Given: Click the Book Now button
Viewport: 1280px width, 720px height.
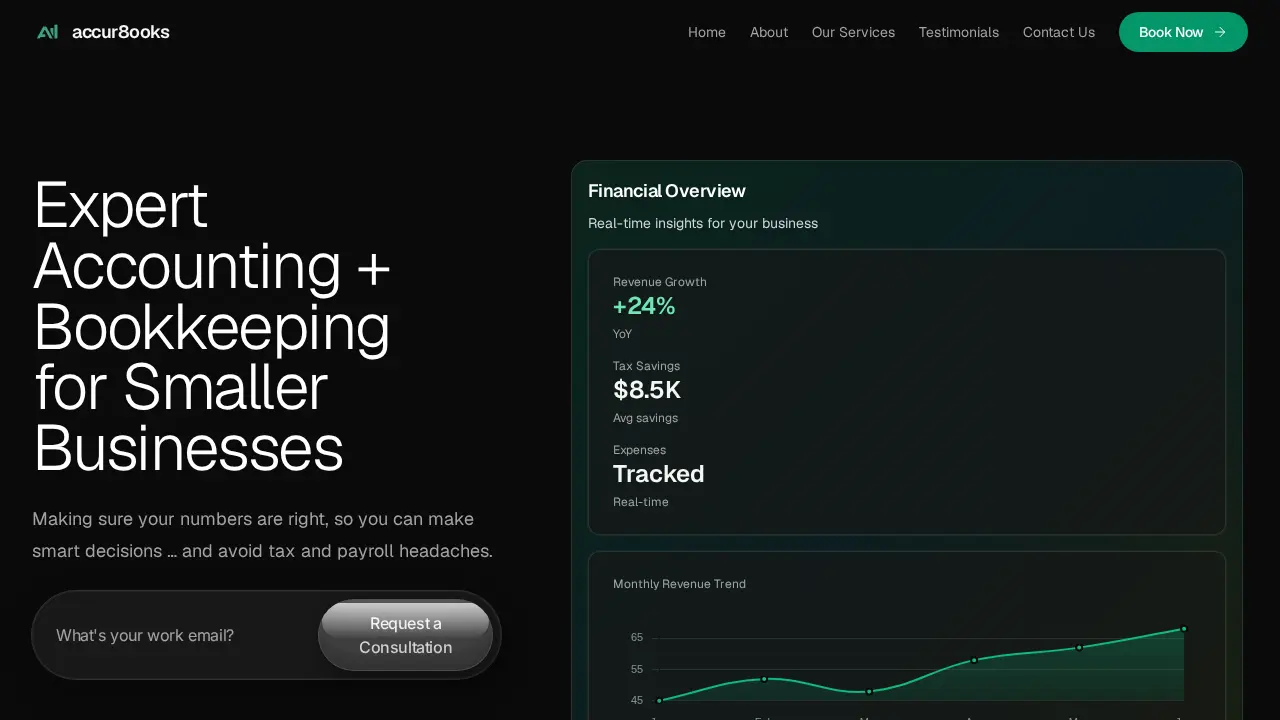Looking at the screenshot, I should (x=1183, y=32).
